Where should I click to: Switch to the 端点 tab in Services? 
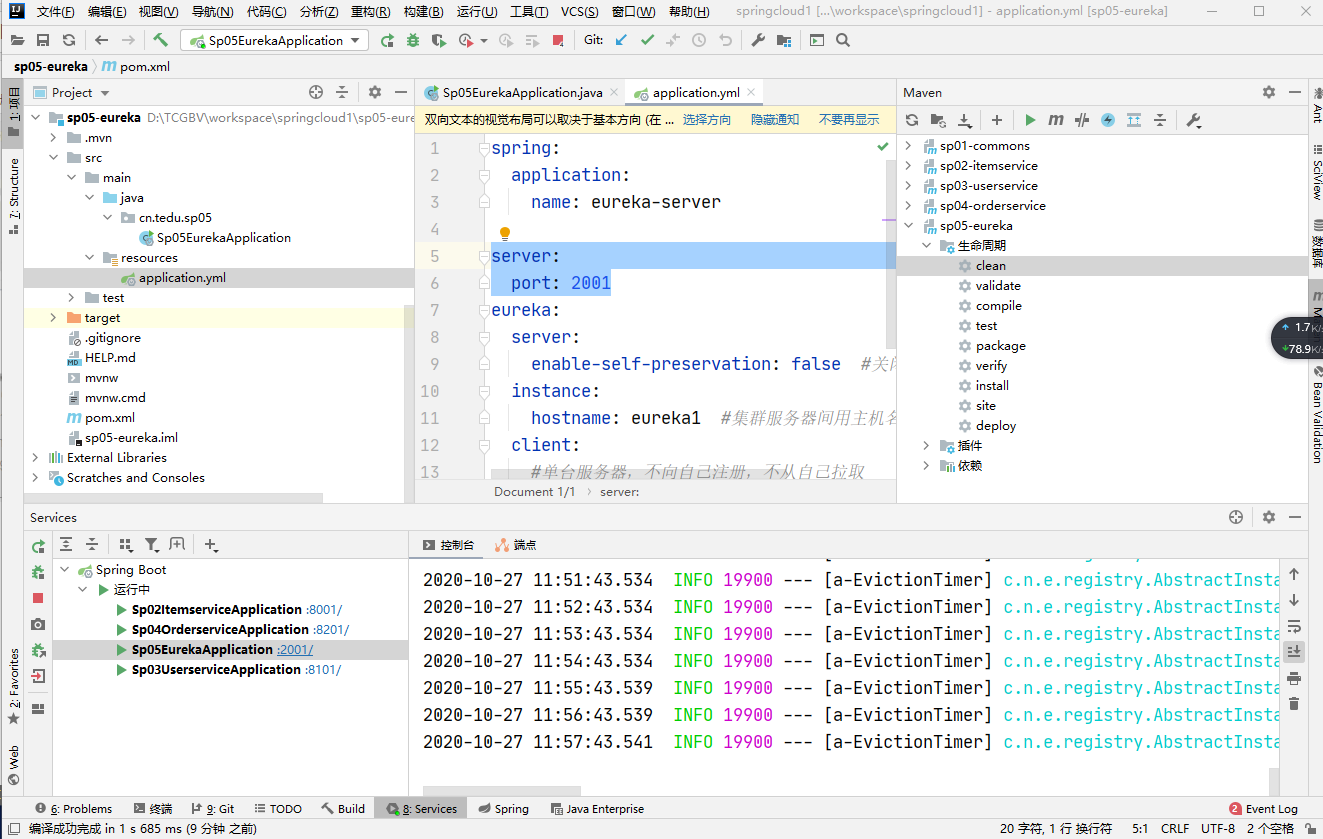524,545
